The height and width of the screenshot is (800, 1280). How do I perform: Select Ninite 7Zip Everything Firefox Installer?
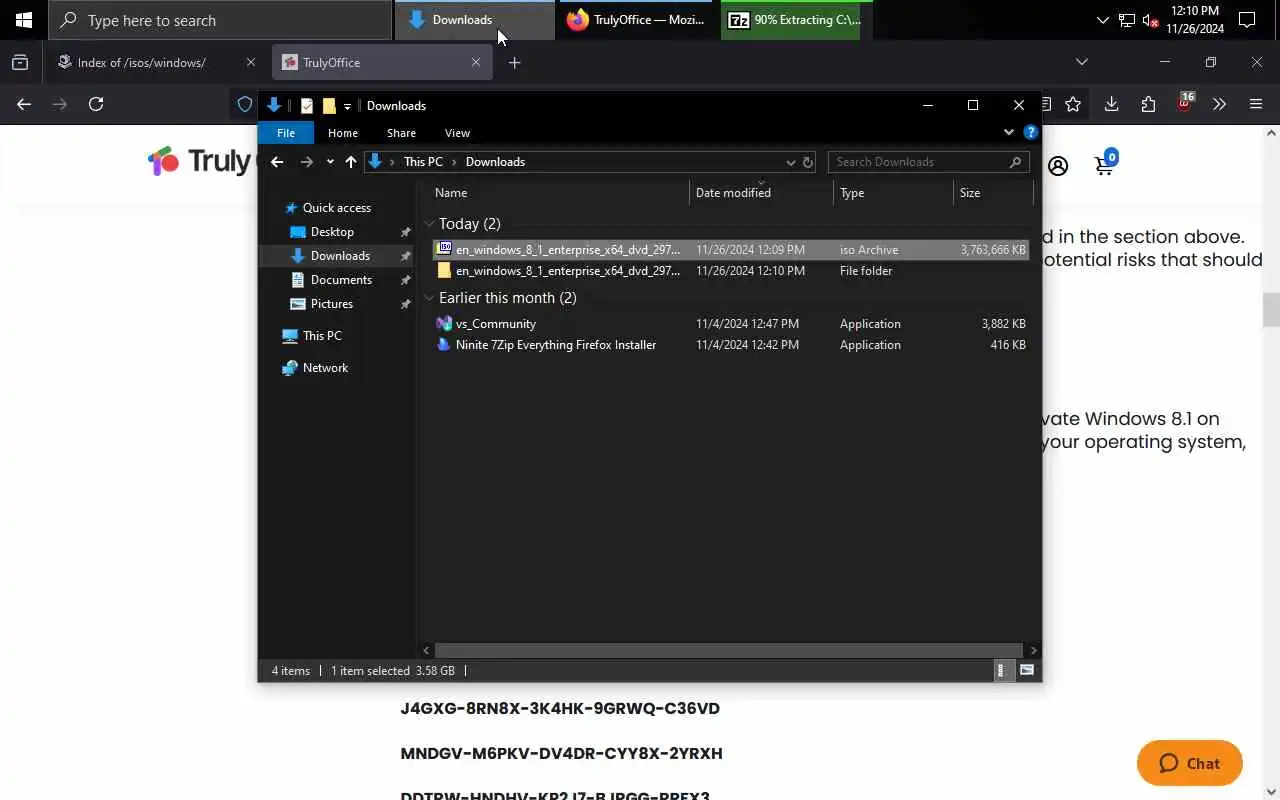[x=731, y=345]
